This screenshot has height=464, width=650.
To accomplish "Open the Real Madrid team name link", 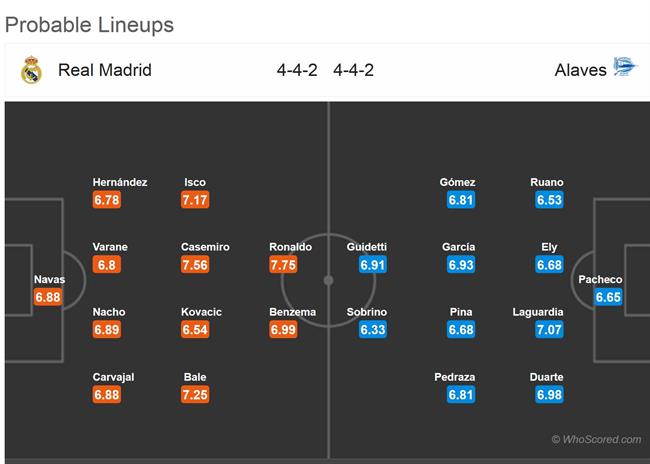I will point(105,70).
